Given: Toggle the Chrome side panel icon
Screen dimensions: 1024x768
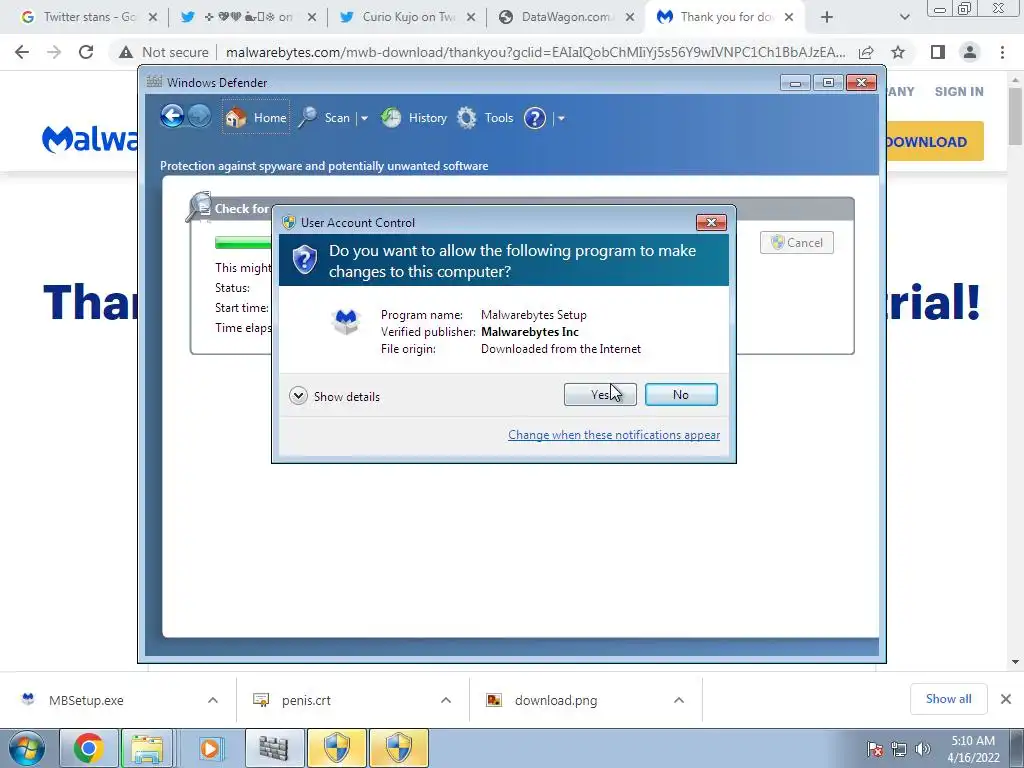Looking at the screenshot, I should pyautogui.click(x=938, y=52).
